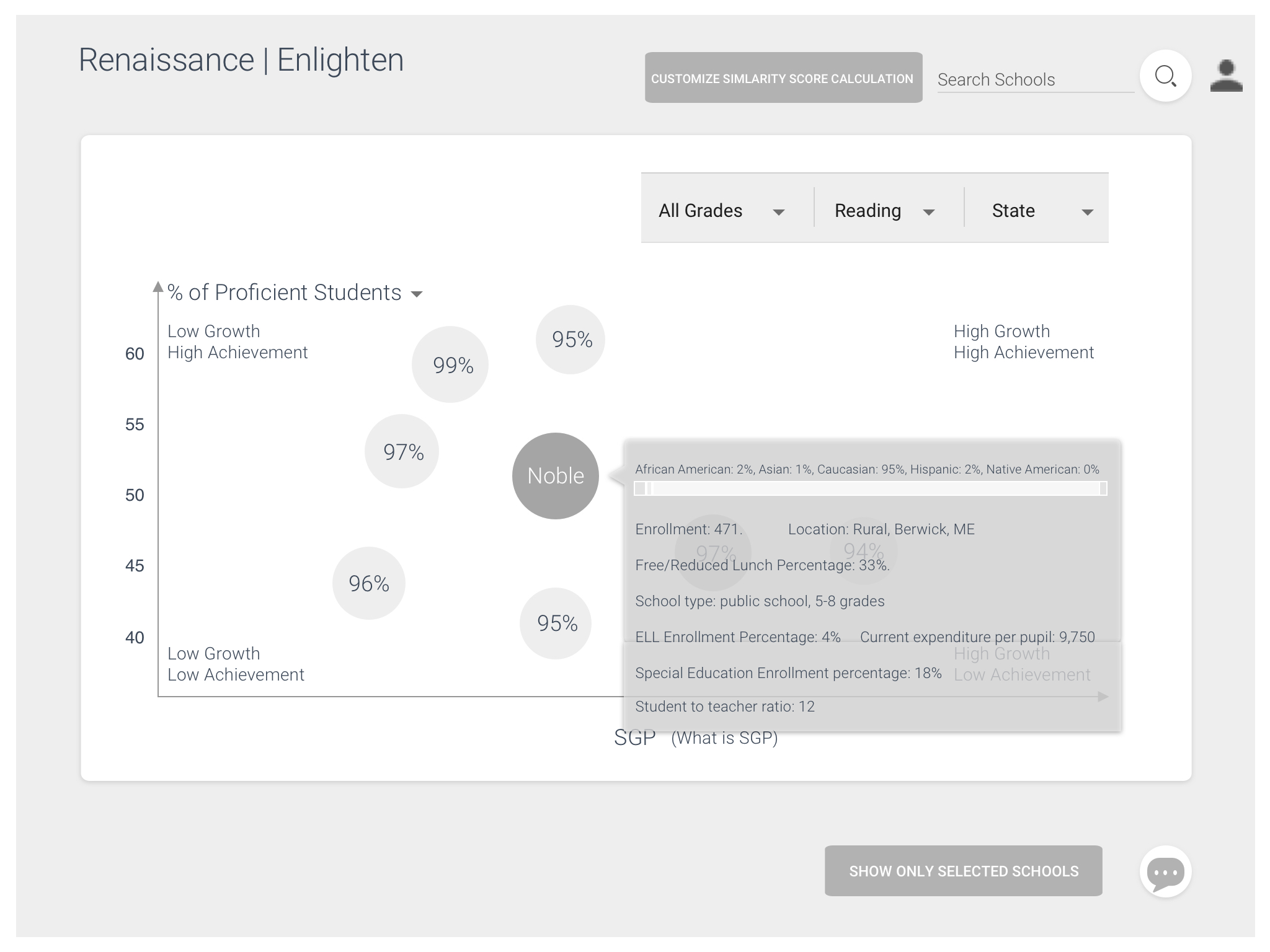
Task: Click Location: Rural, Berwick, ME text
Action: (x=881, y=529)
